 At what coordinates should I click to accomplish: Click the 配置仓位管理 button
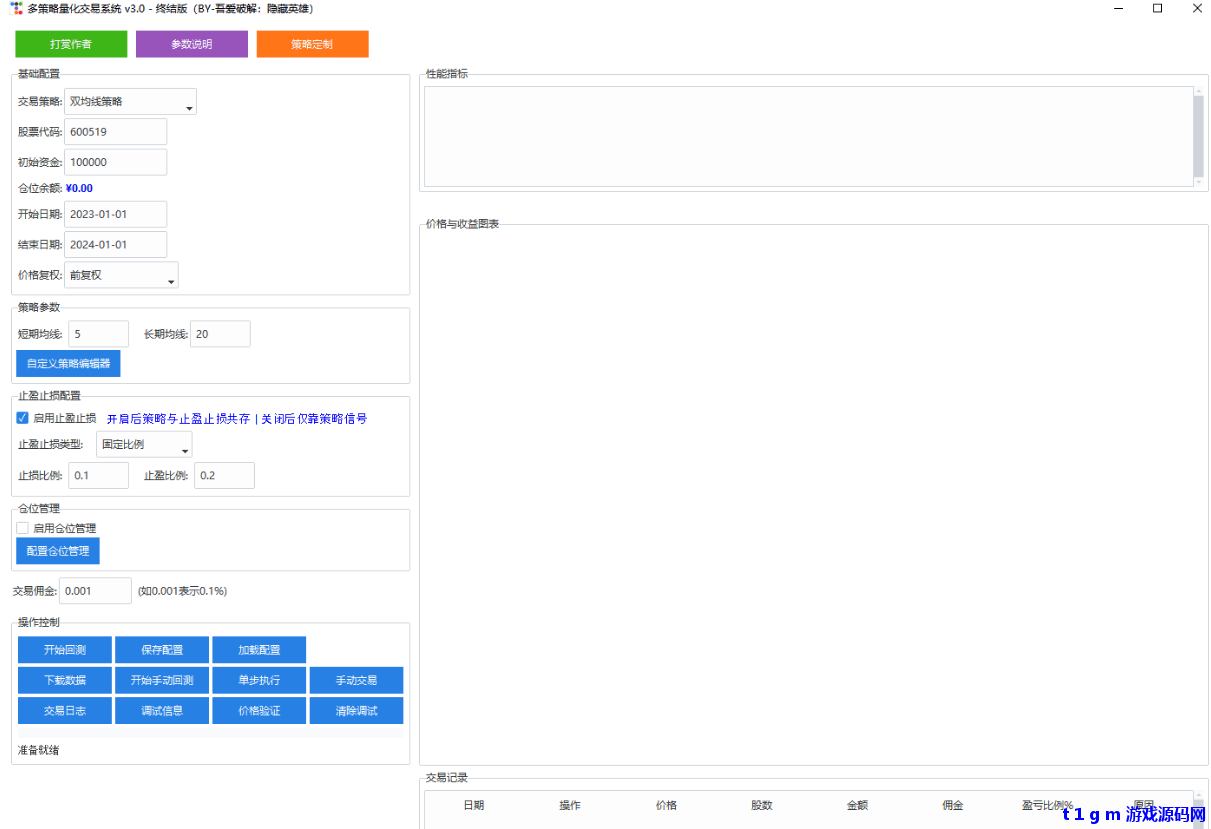57,550
